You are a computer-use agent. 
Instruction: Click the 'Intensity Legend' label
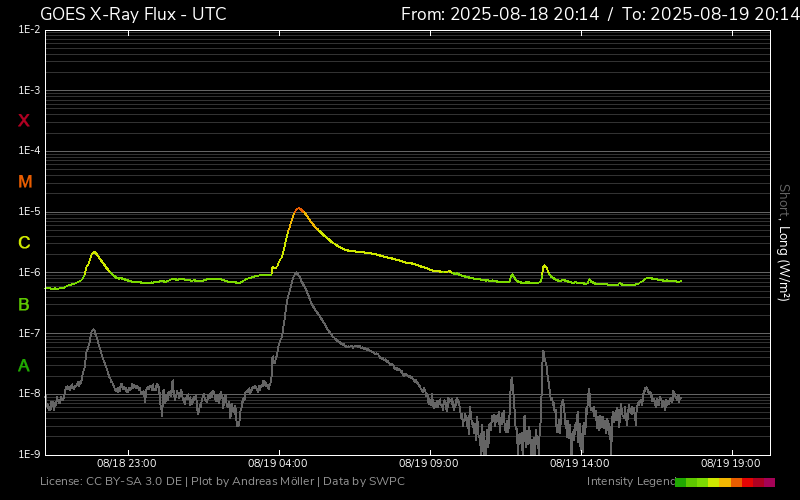pos(631,481)
